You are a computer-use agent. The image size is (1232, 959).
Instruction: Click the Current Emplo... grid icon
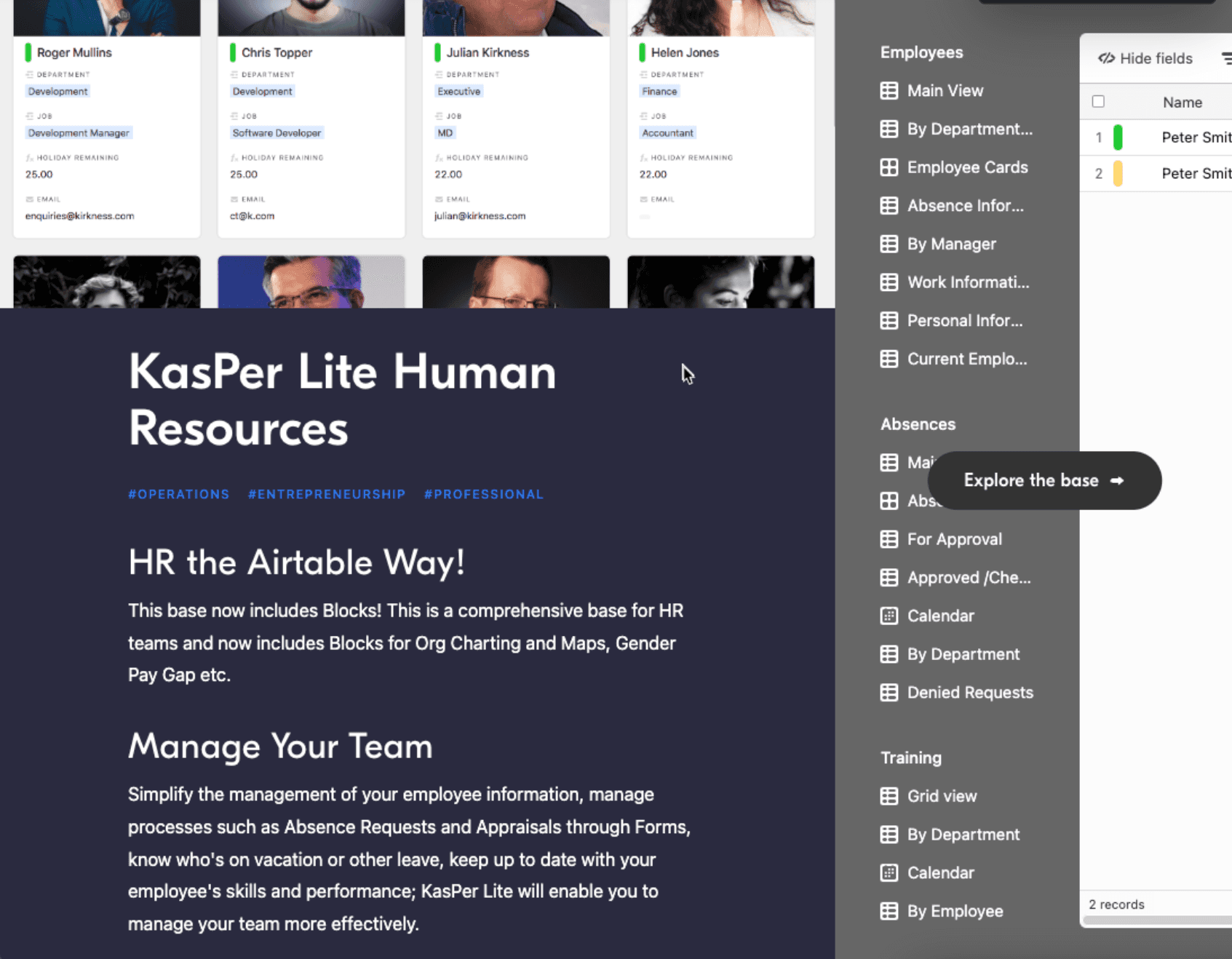coord(889,359)
